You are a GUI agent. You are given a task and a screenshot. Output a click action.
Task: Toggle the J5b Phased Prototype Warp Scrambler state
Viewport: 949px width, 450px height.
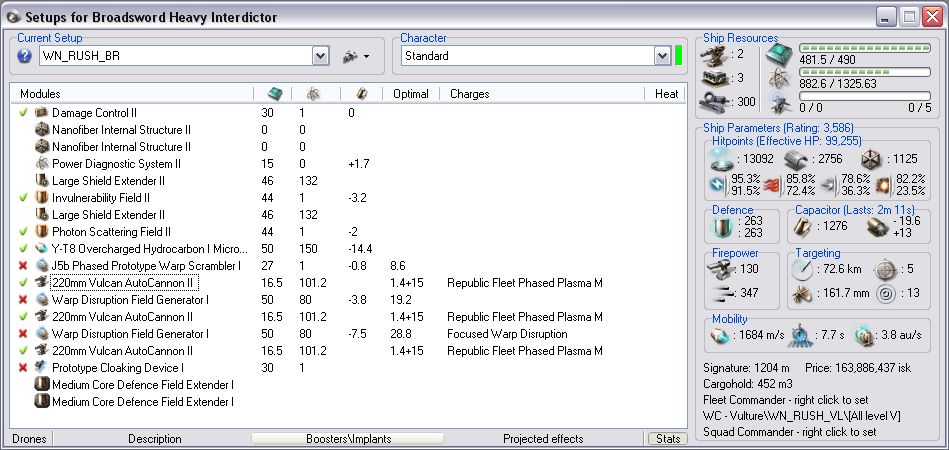click(24, 266)
